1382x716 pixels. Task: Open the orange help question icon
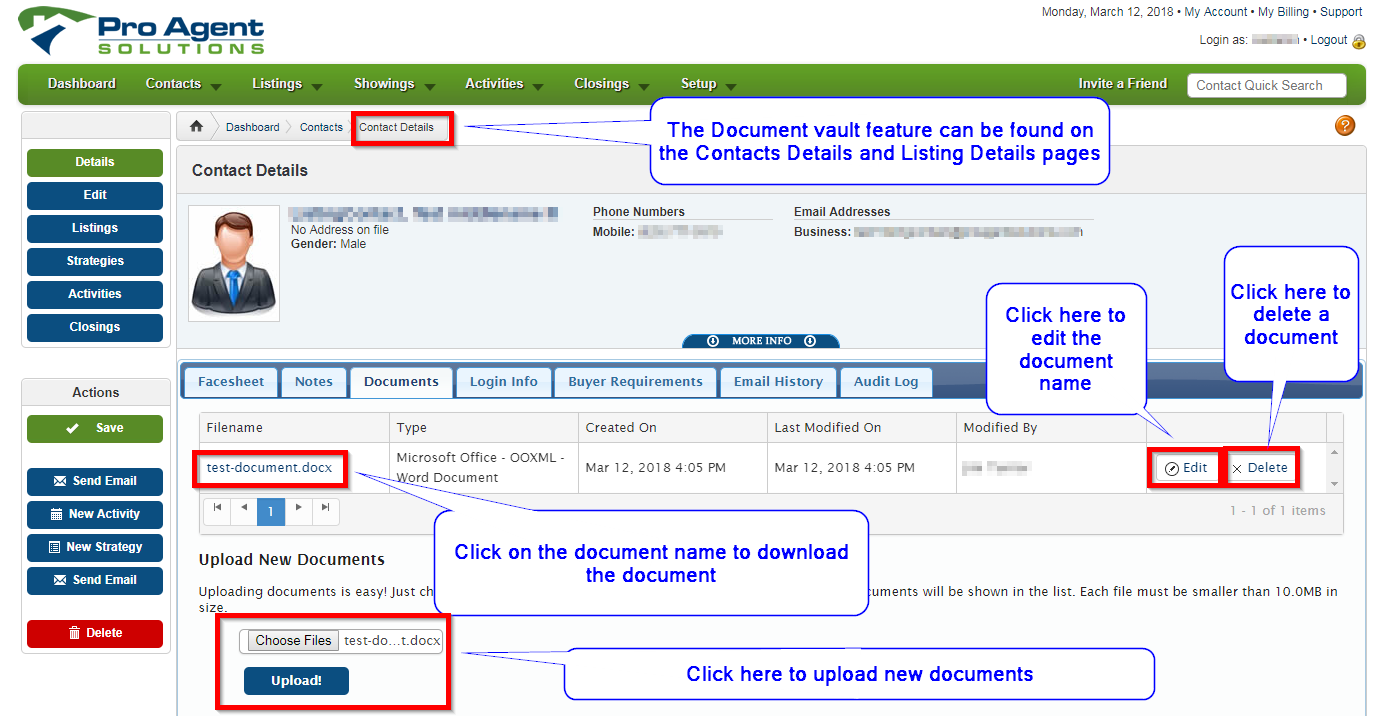tap(1345, 125)
